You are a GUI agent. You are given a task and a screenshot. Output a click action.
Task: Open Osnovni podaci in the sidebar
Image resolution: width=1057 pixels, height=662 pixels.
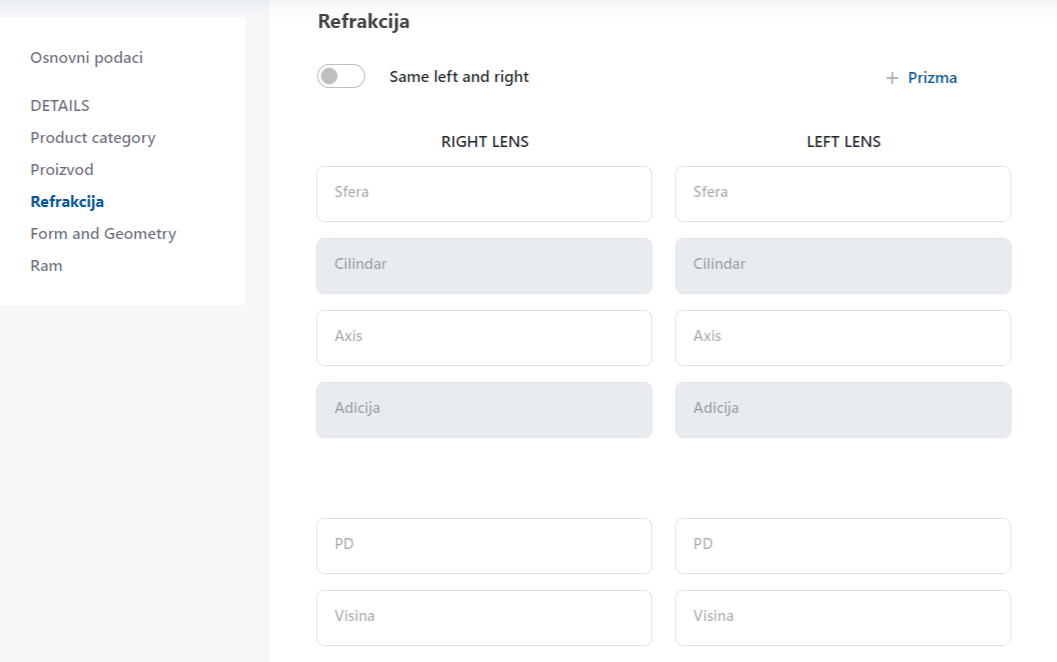click(x=86, y=58)
